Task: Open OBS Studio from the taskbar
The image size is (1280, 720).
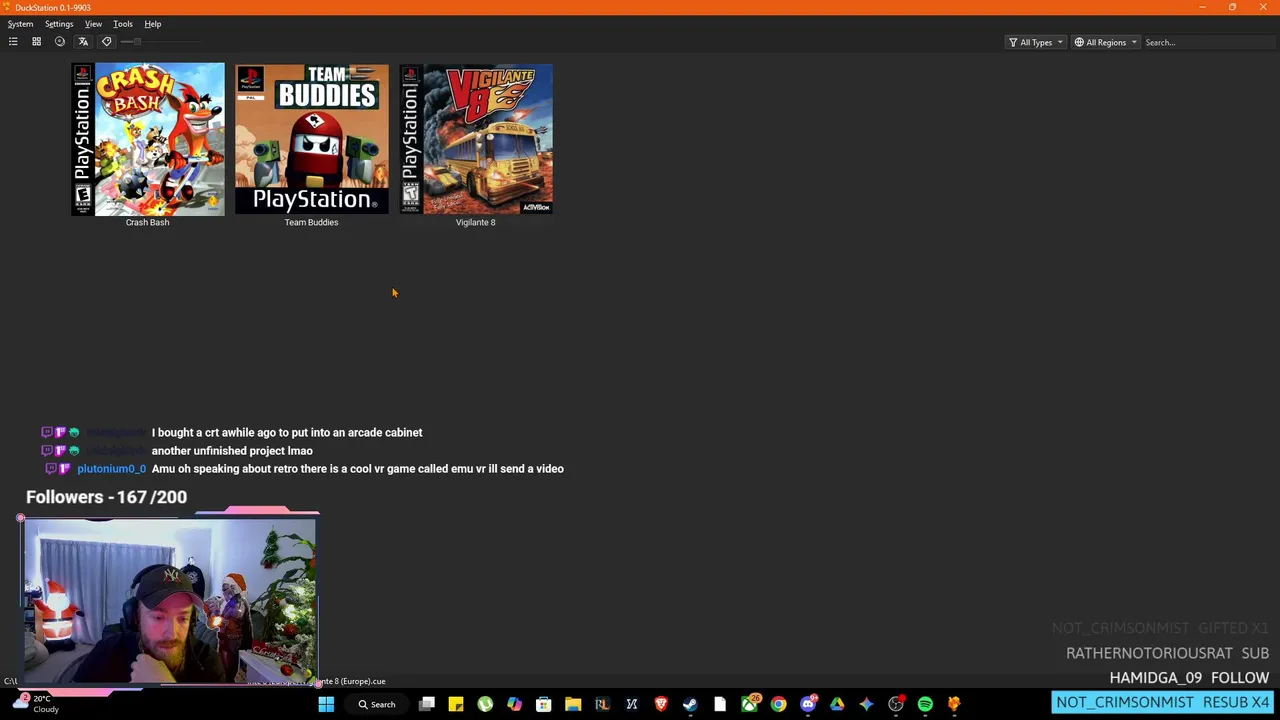Action: 896,704
